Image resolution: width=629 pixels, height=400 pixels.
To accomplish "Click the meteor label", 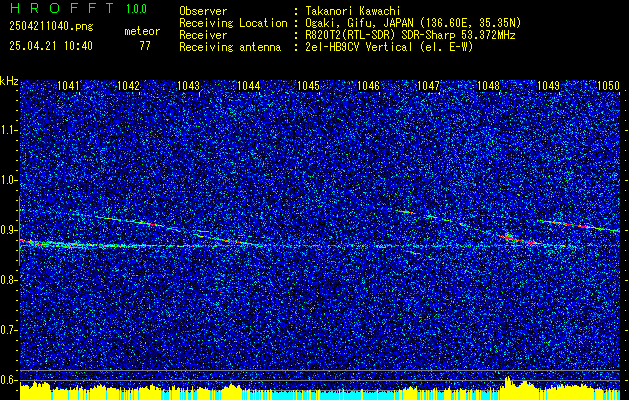I will (142, 31).
